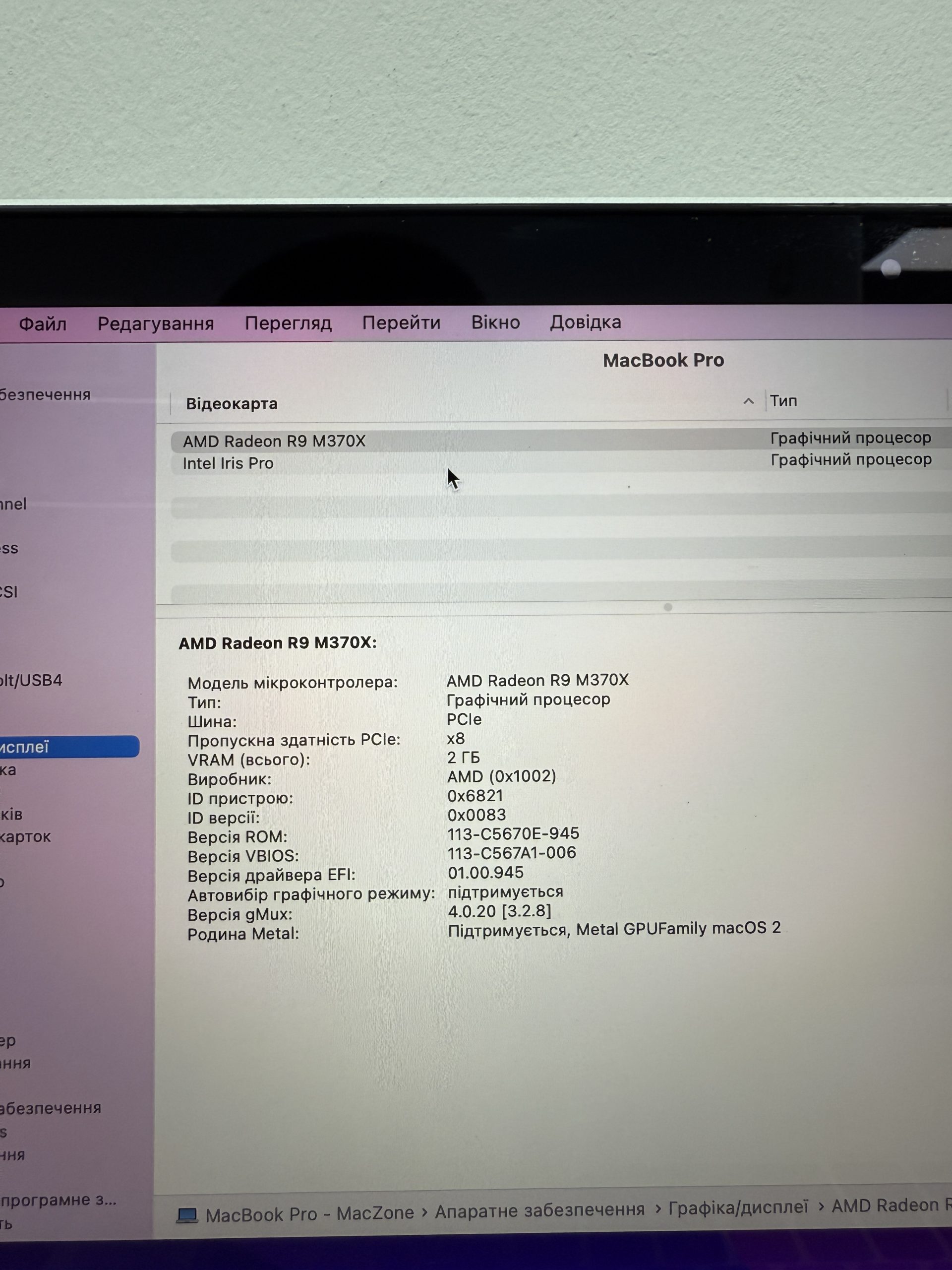Click the VBIOS version 113-C567A1-006
The height and width of the screenshot is (1270, 952).
click(512, 853)
